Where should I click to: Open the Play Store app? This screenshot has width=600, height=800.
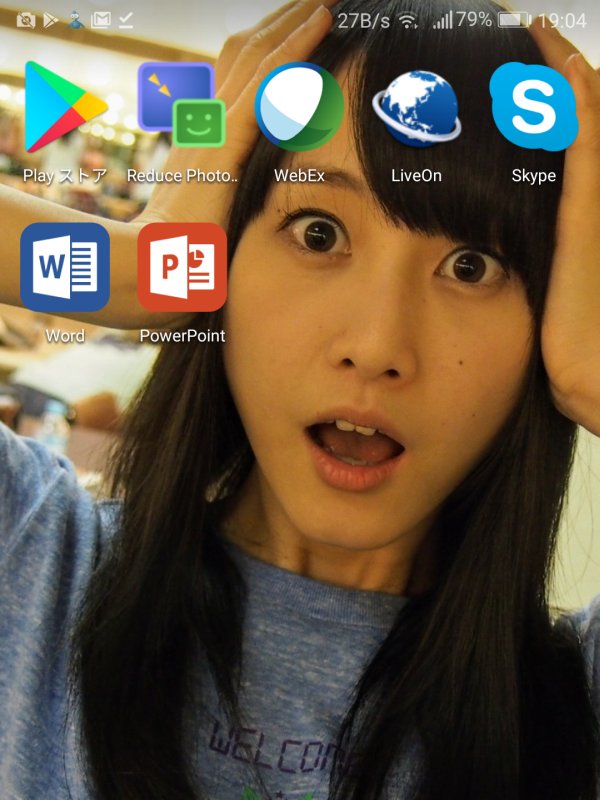[66, 107]
